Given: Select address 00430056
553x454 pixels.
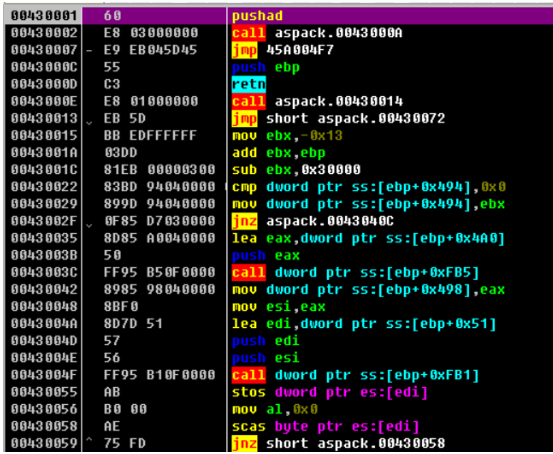Looking at the screenshot, I should coord(44,410).
